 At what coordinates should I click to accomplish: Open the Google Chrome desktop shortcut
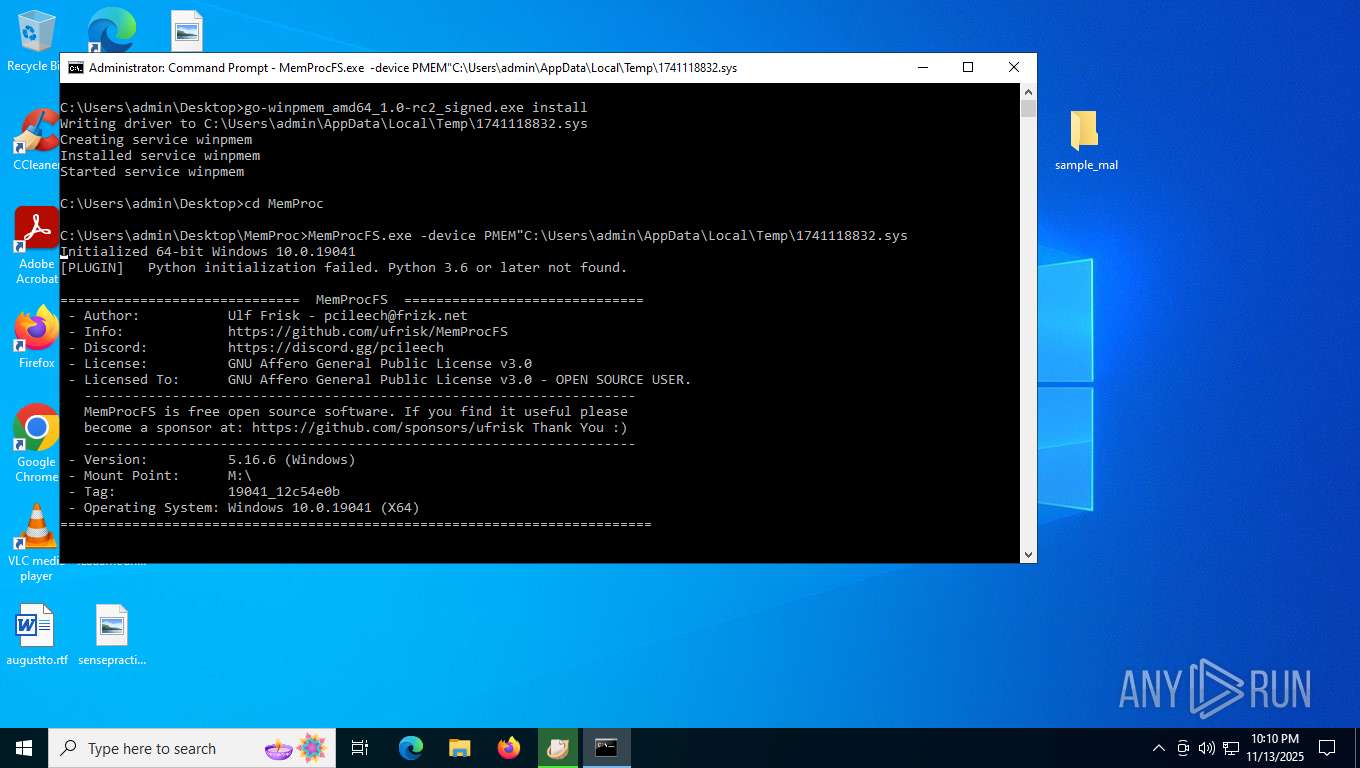36,443
